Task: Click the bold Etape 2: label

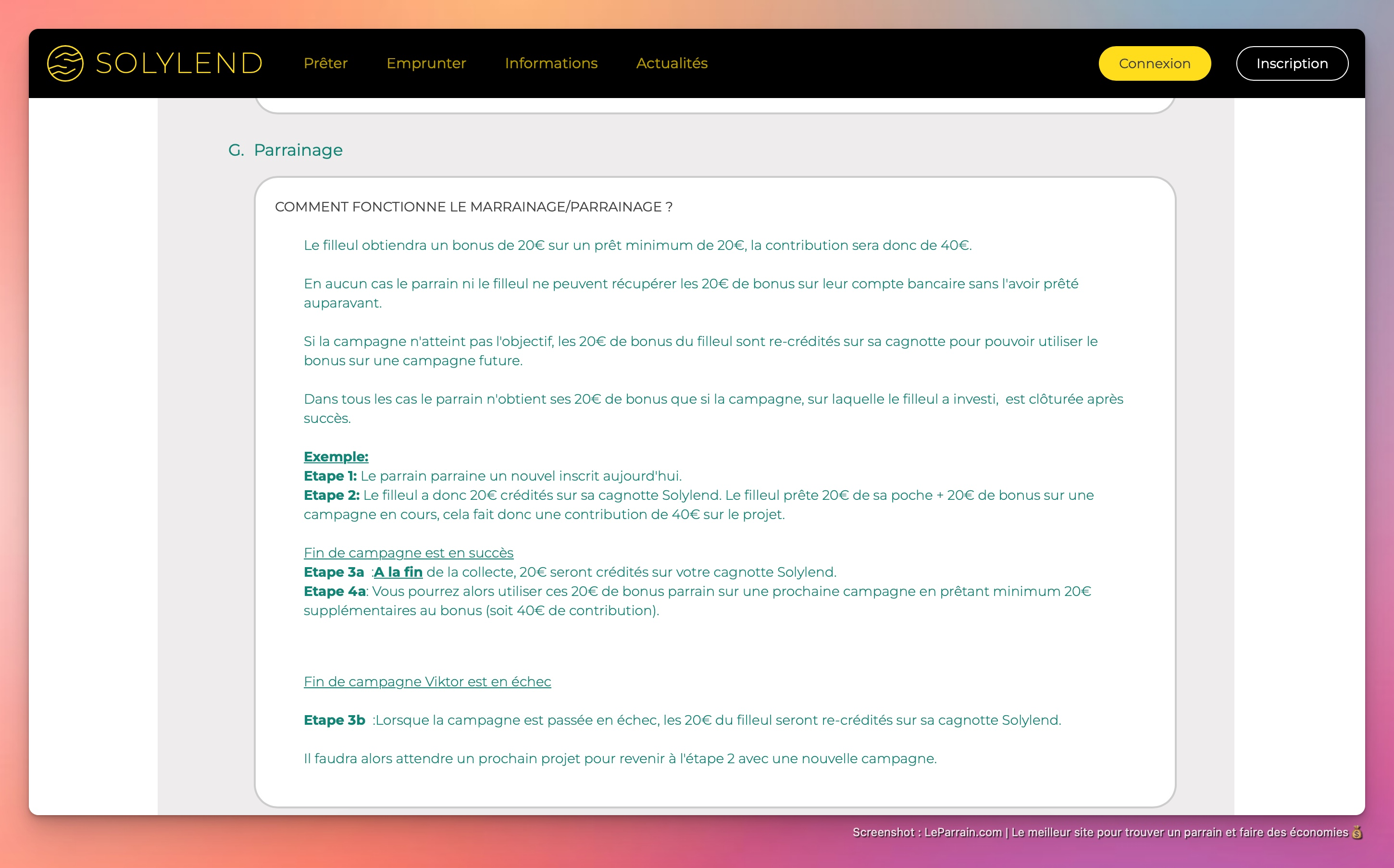Action: (331, 495)
